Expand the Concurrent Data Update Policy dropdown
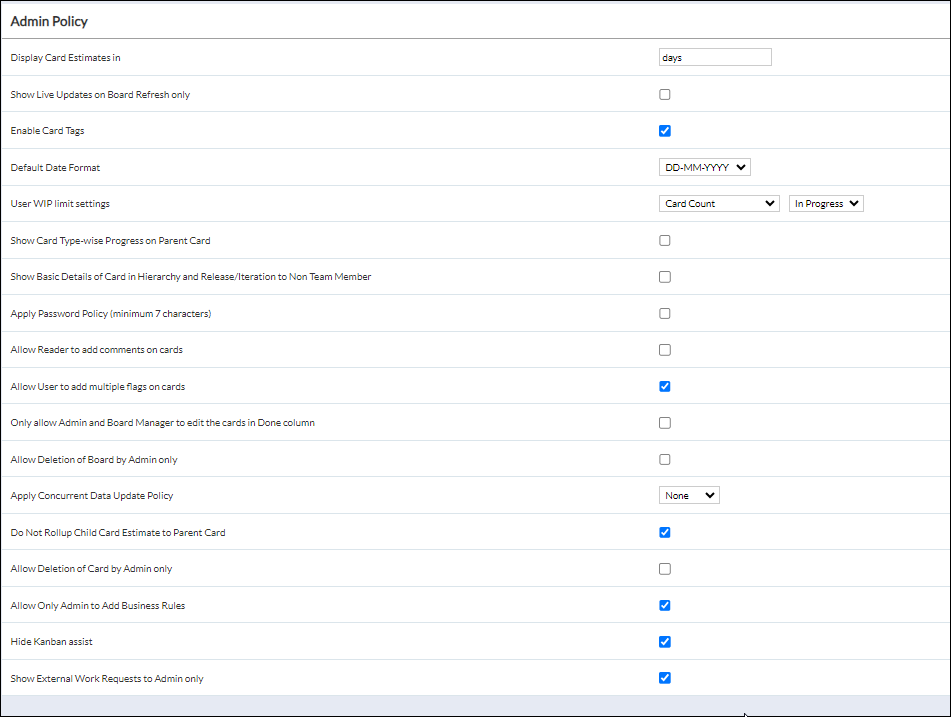The width and height of the screenshot is (951, 717). click(688, 495)
